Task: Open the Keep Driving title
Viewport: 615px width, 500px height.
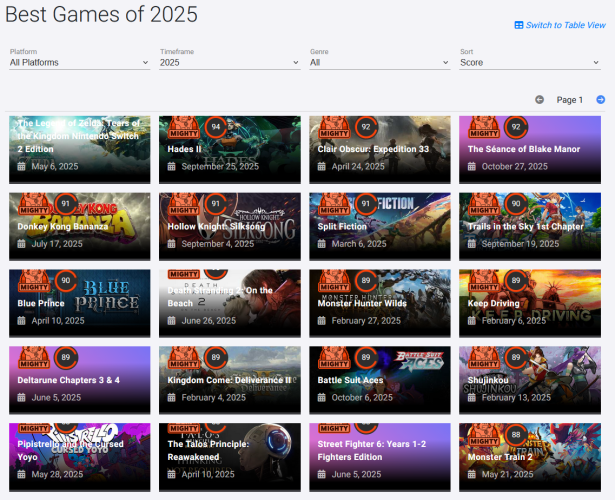Action: (x=493, y=303)
